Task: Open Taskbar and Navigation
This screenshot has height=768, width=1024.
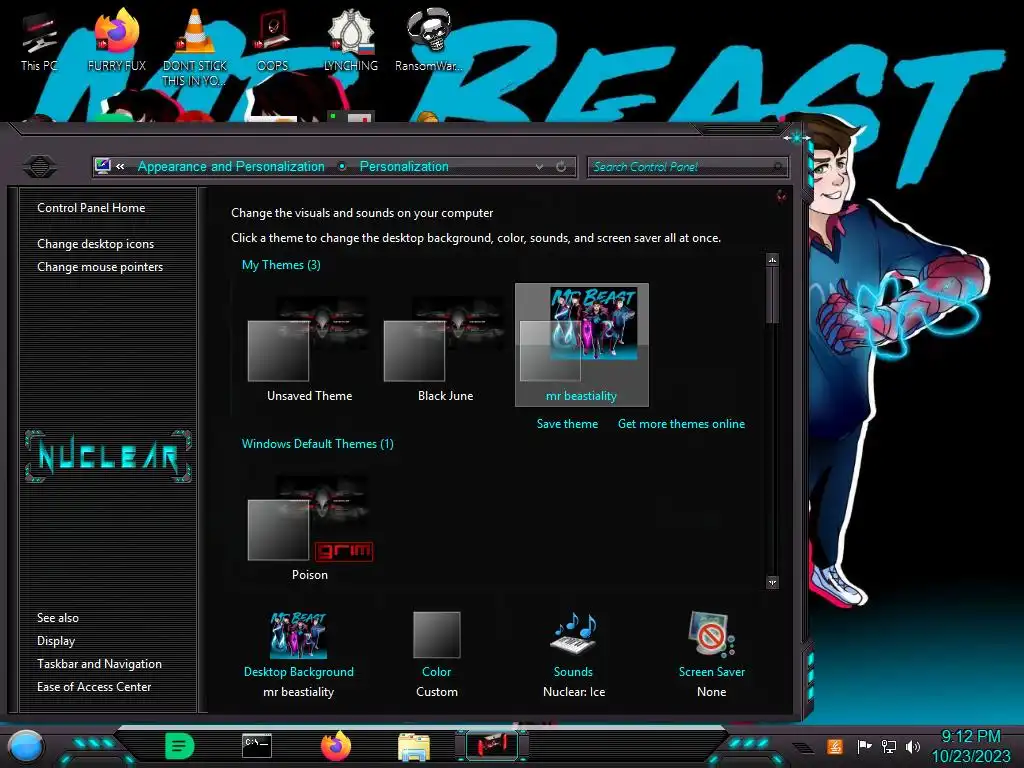Action: pos(99,664)
